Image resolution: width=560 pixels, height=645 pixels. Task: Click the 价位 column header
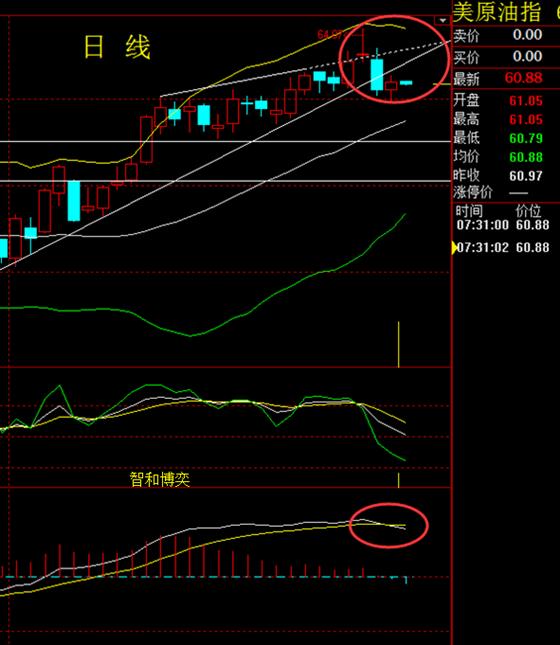pyautogui.click(x=528, y=211)
